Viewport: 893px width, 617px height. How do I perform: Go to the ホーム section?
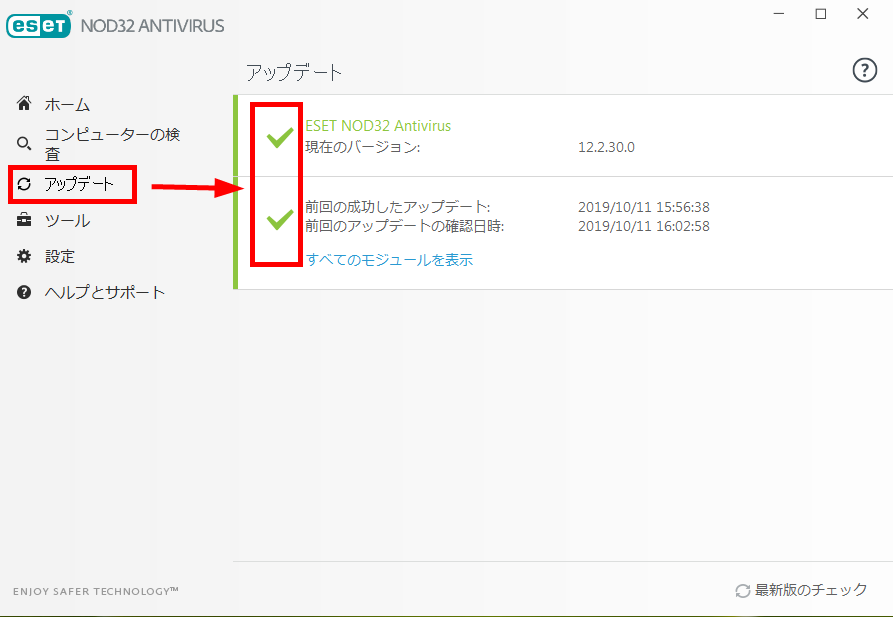click(67, 104)
